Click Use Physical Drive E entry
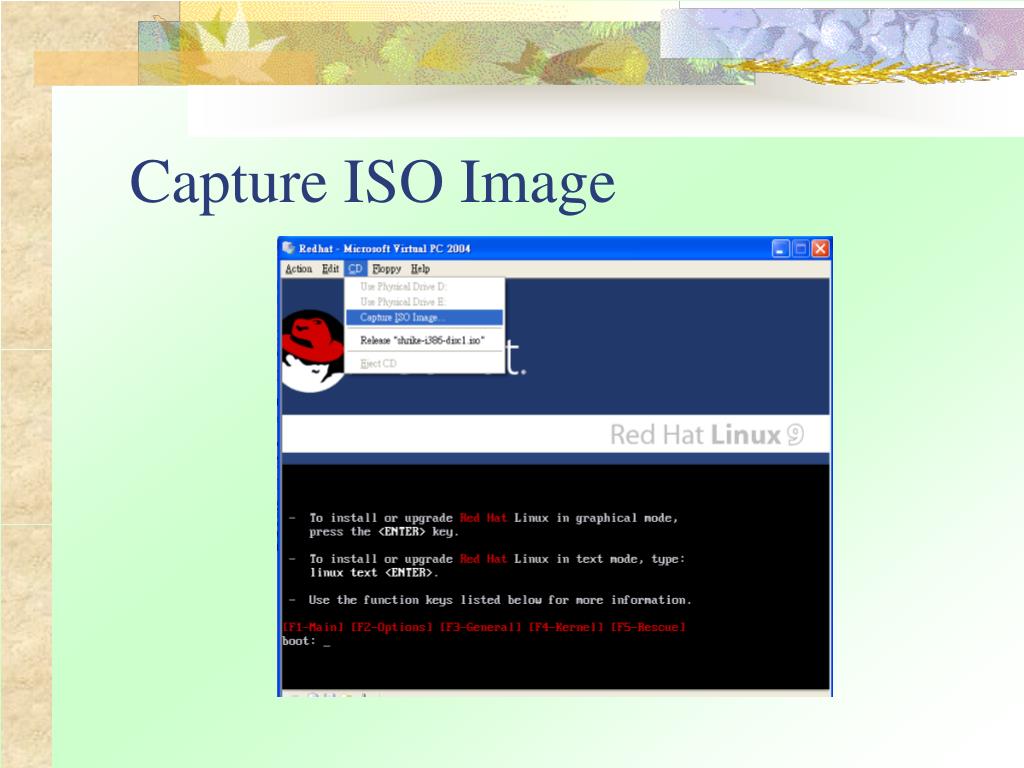 pos(424,302)
